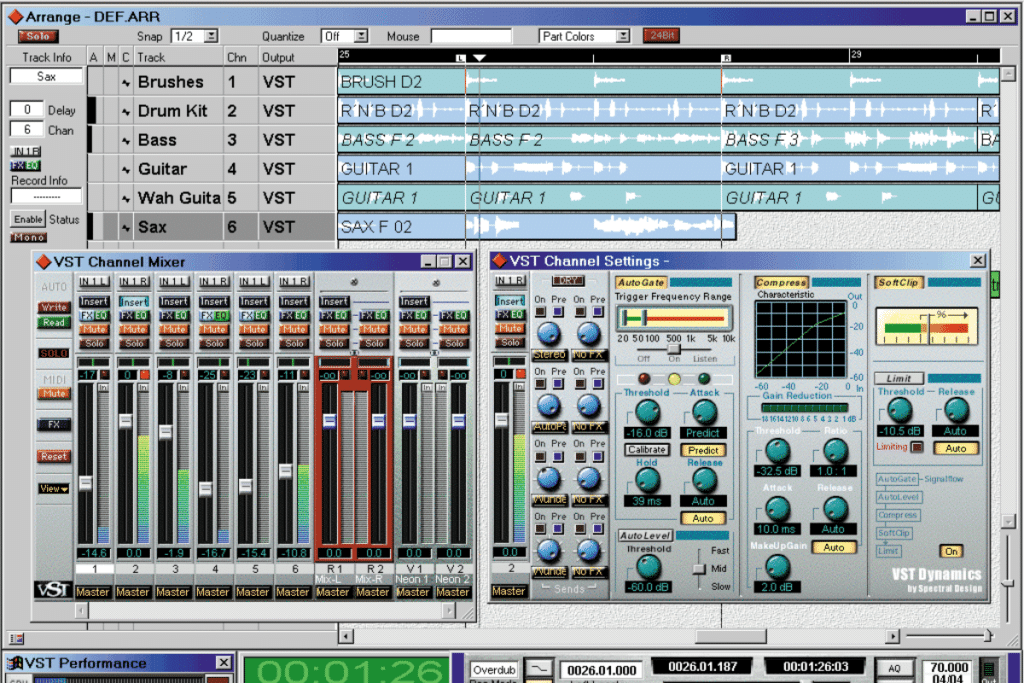This screenshot has width=1024, height=683.
Task: Toggle the 24Bit recording indicator
Action: 661,36
